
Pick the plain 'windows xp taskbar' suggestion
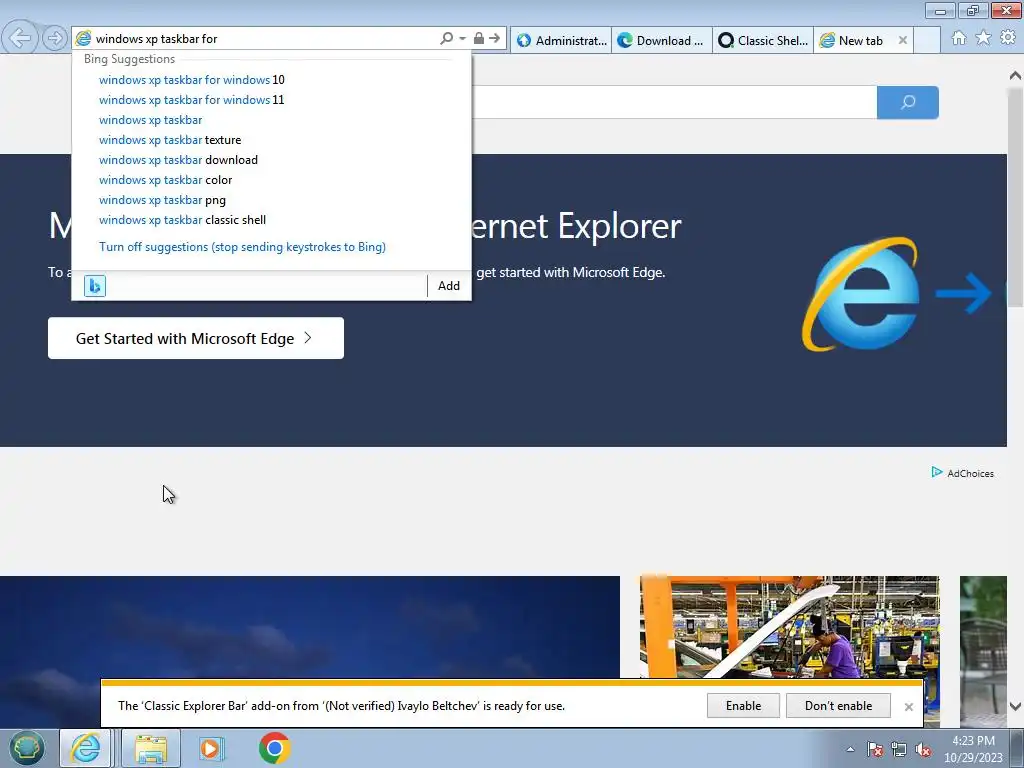click(150, 120)
